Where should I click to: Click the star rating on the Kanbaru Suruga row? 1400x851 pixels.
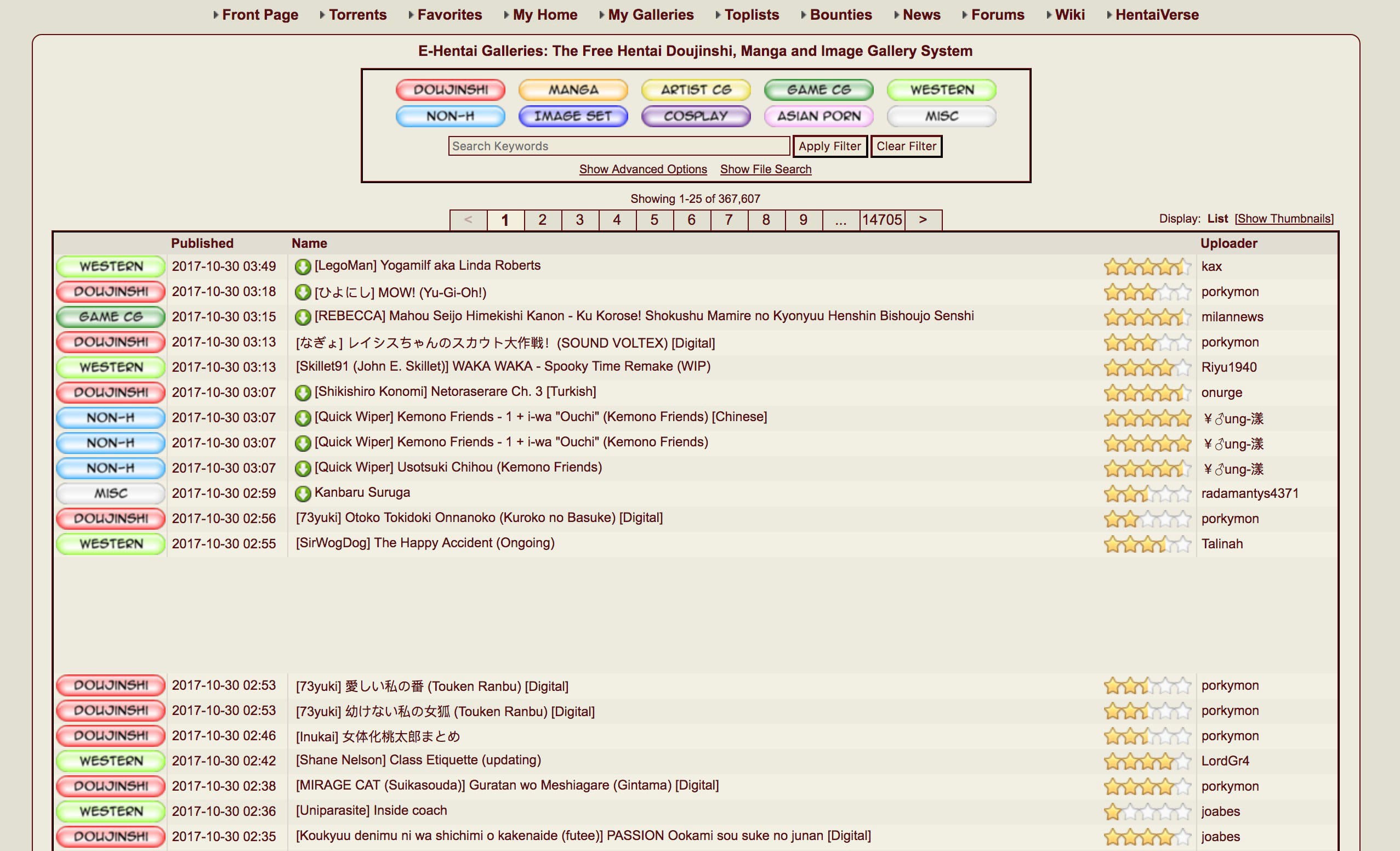coord(1147,493)
